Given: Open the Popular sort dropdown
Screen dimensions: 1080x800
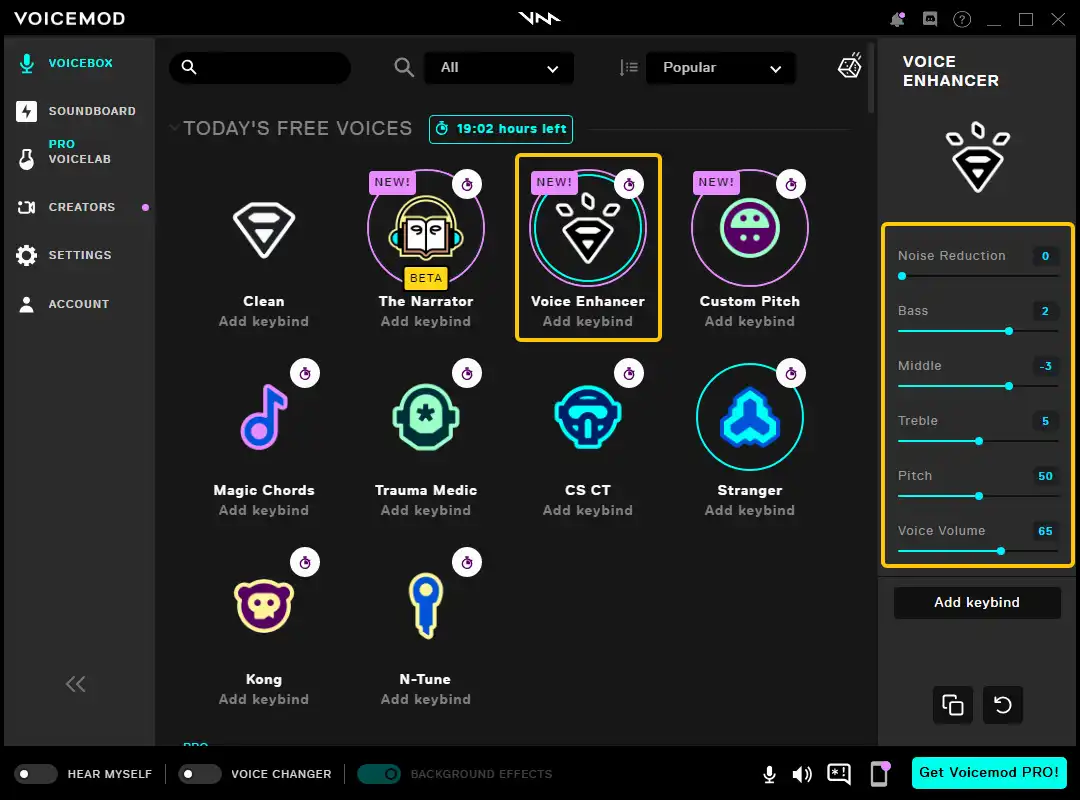Looking at the screenshot, I should (x=720, y=68).
